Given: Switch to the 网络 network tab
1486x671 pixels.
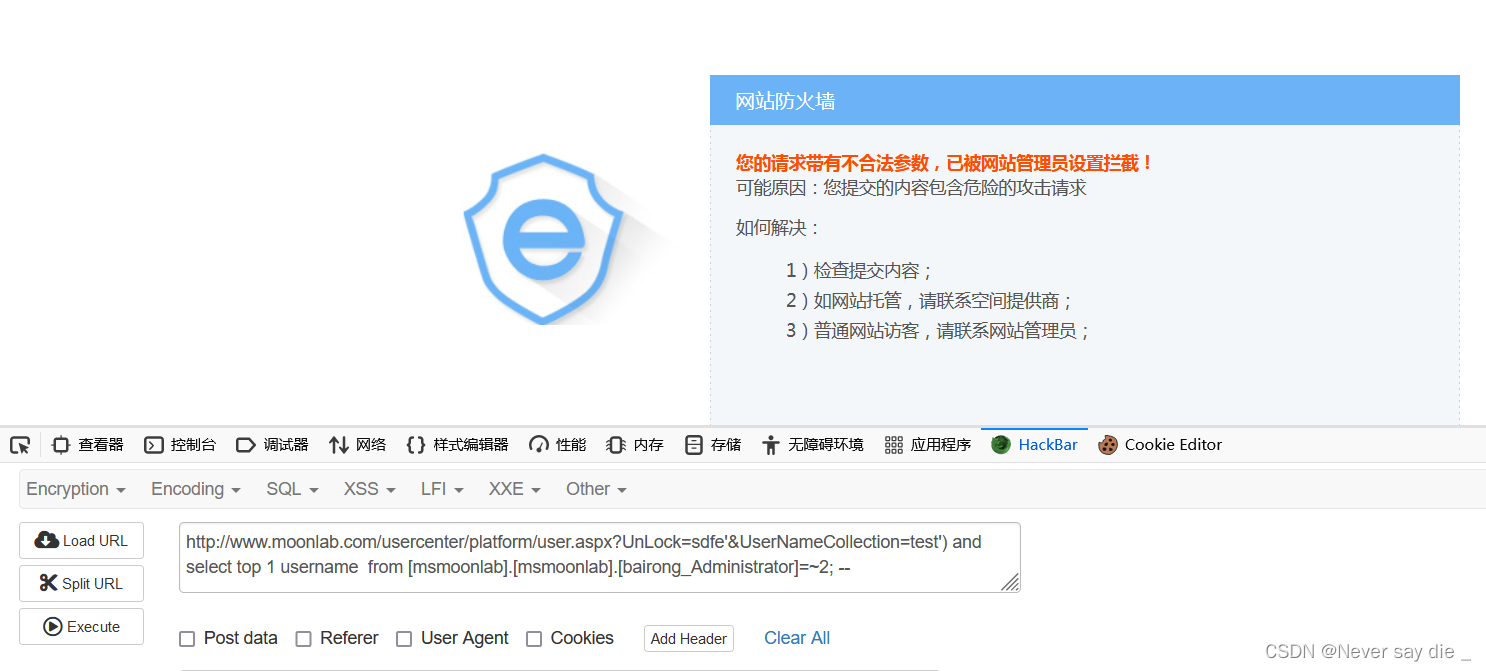Looking at the screenshot, I should [x=357, y=445].
